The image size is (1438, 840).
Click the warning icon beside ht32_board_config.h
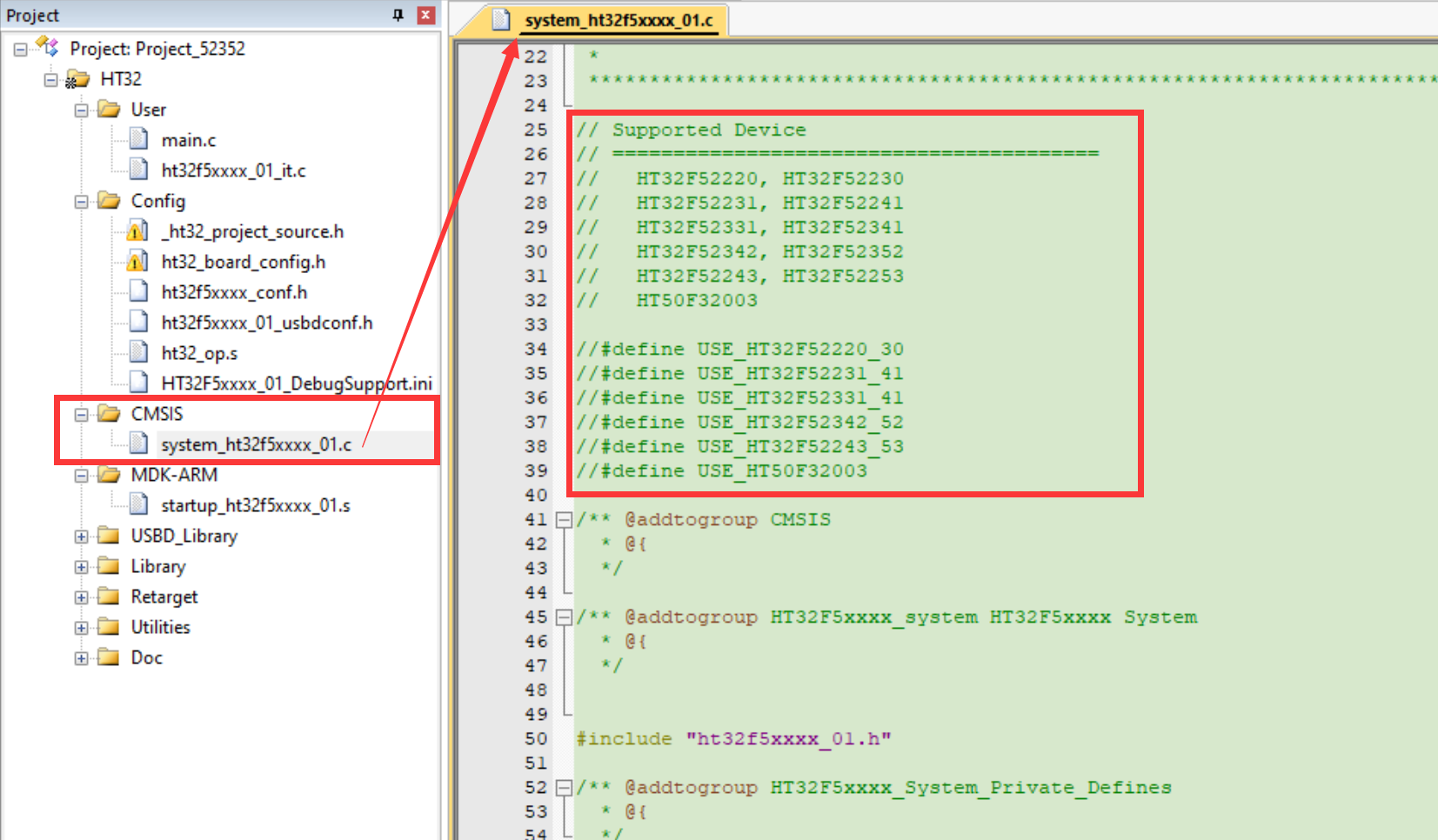137,262
